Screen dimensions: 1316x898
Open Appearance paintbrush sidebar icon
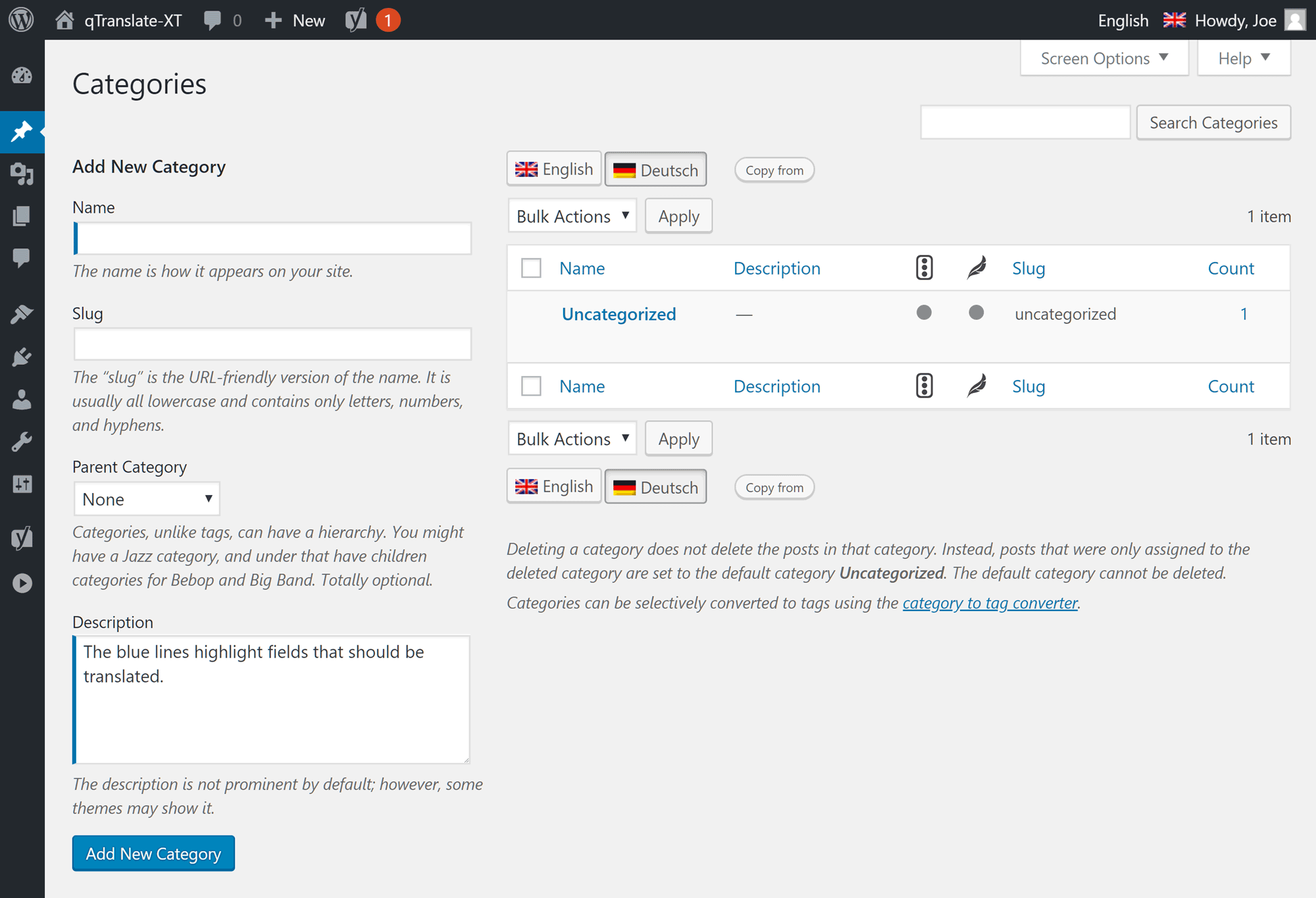tap(22, 315)
